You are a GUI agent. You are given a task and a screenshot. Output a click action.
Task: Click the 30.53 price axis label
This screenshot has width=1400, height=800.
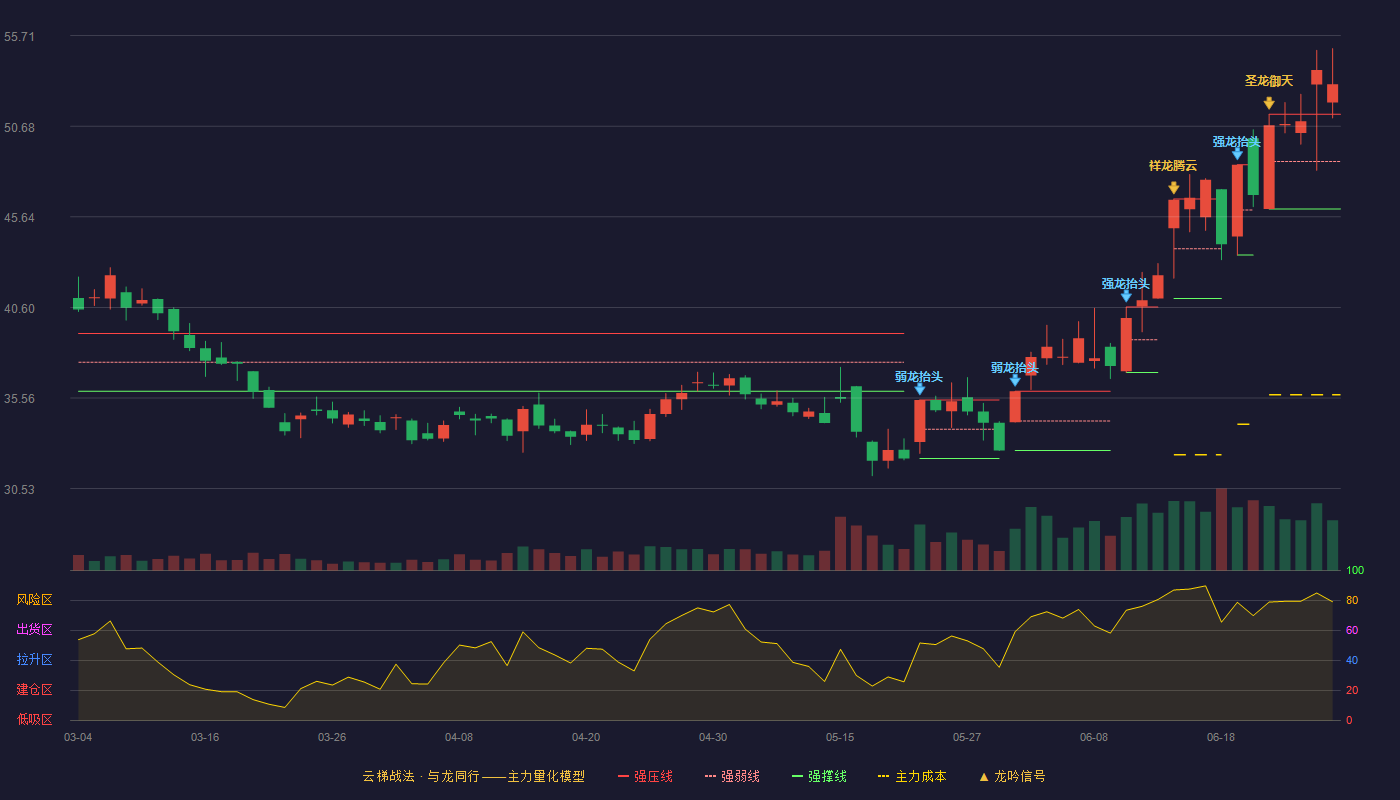point(19,490)
